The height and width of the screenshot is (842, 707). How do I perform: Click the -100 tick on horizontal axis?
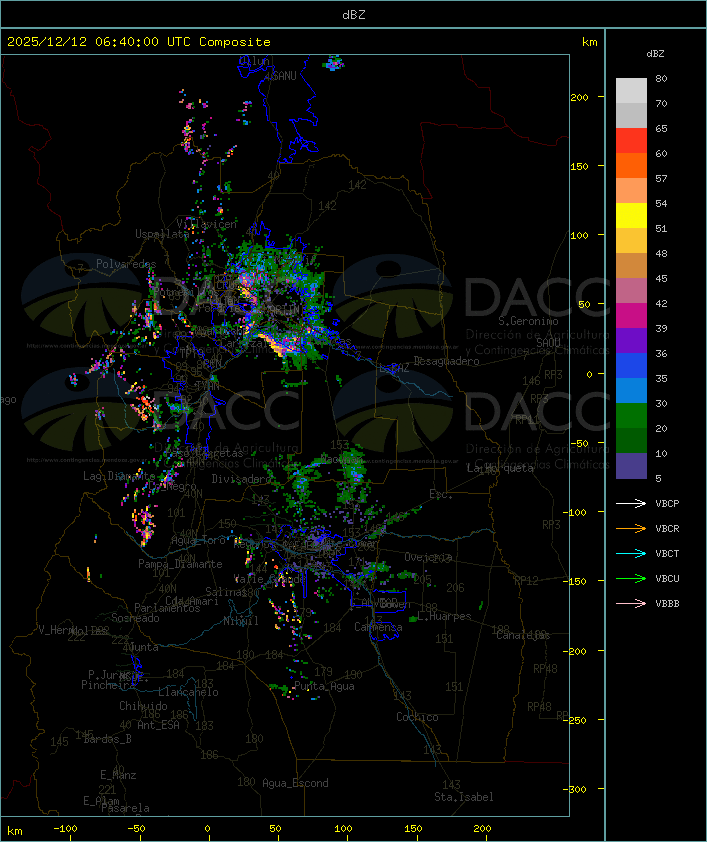[x=65, y=829]
